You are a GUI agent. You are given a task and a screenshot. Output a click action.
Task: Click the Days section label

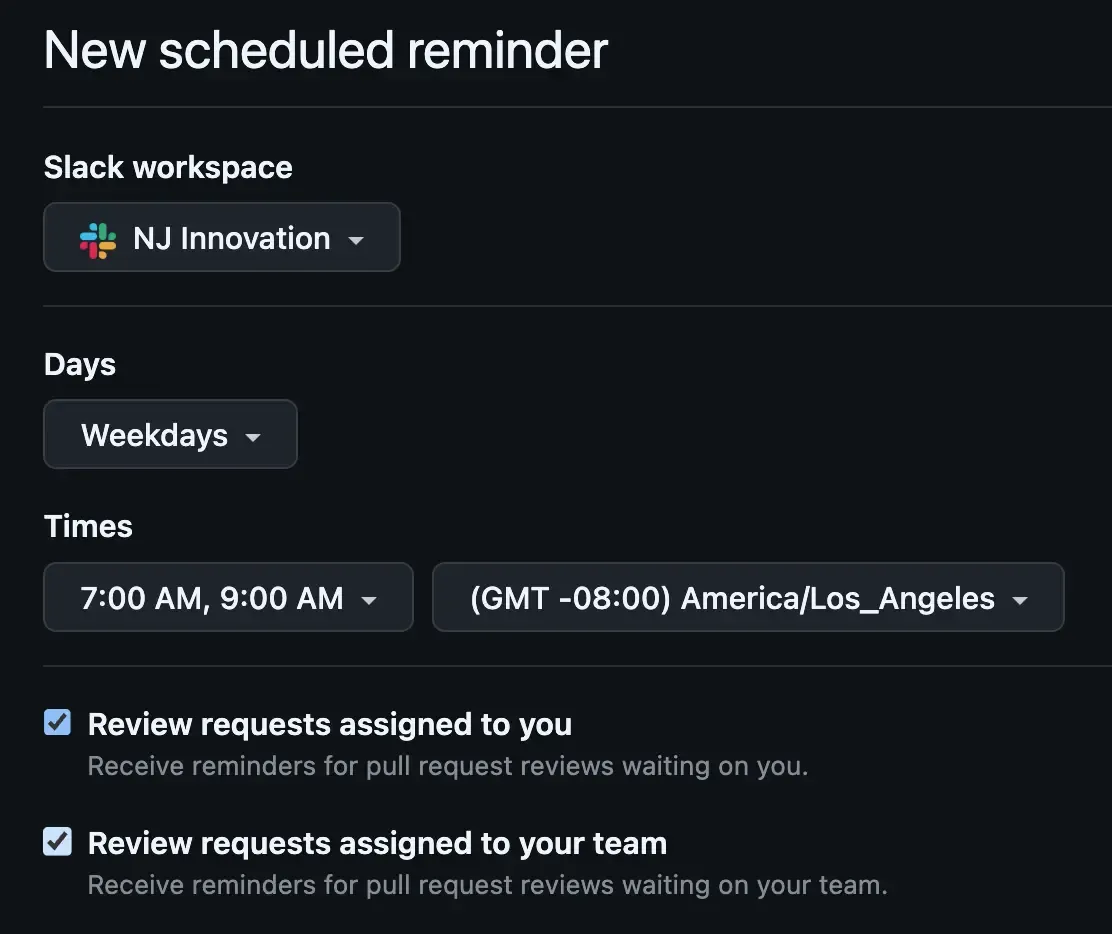pos(79,364)
